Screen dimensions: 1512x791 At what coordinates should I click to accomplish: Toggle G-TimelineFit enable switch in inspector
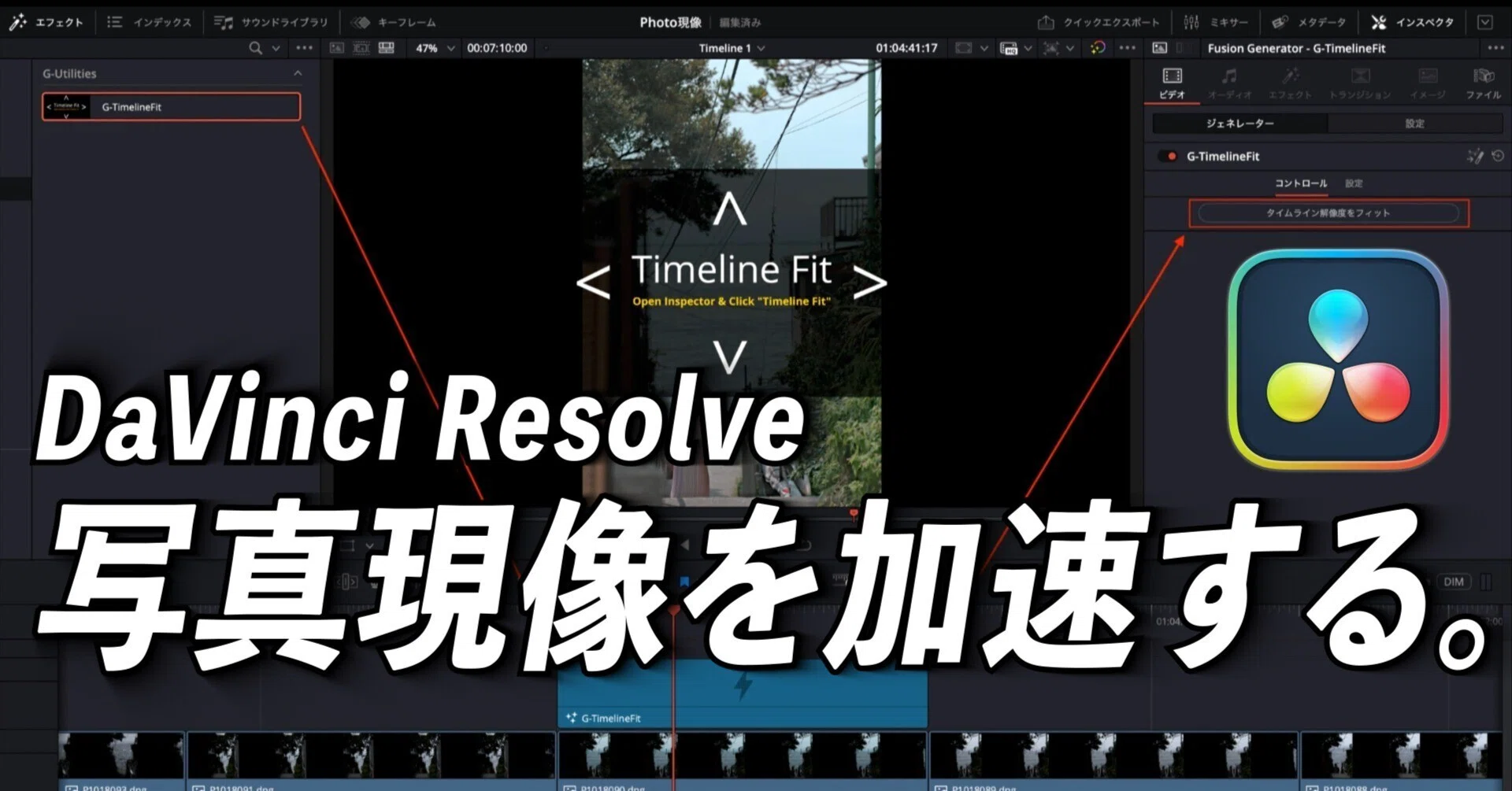[x=1167, y=157]
